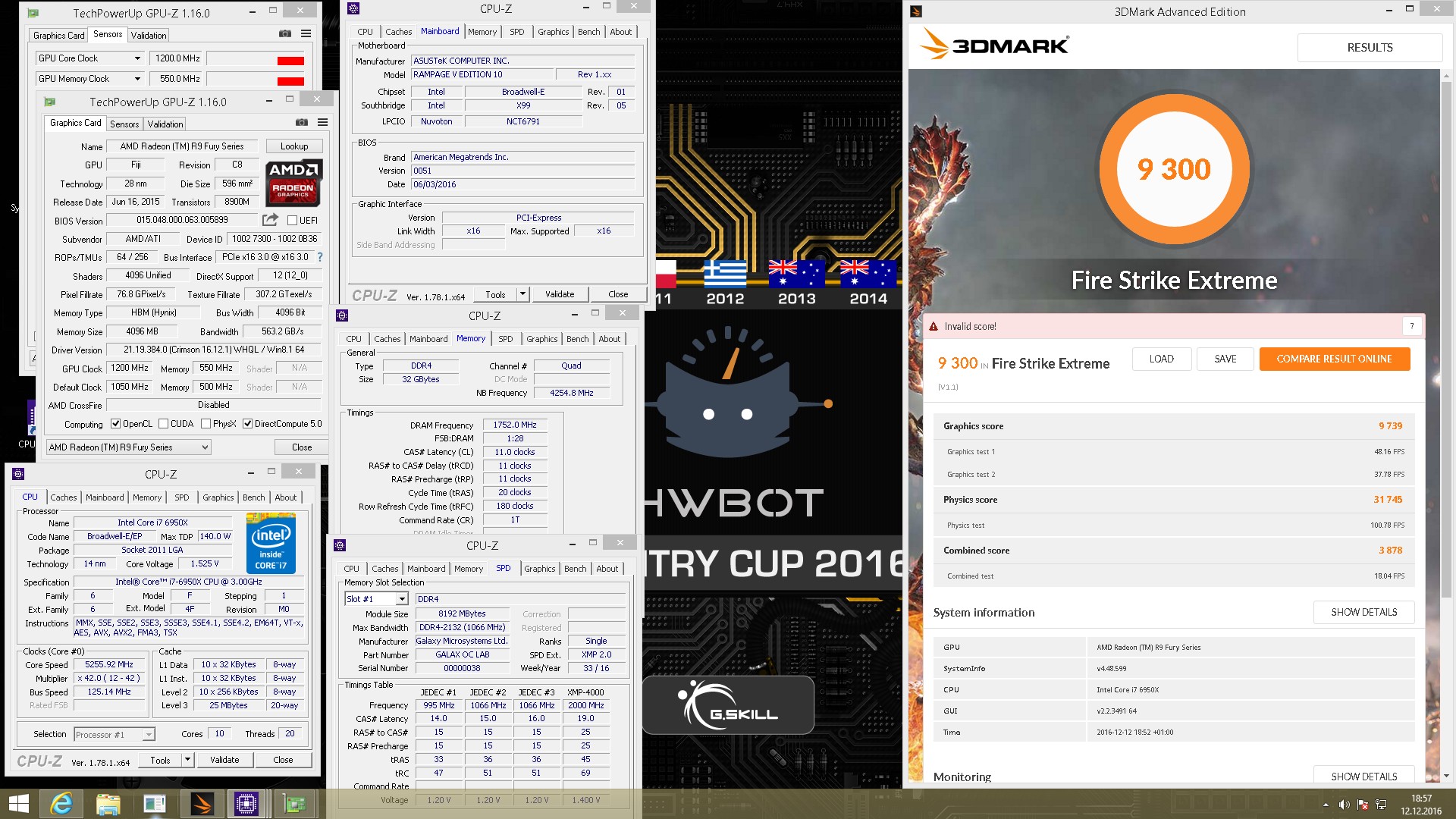Click COMPARE RESULT ONLINE button
This screenshot has width=1456, height=819.
pos(1335,359)
